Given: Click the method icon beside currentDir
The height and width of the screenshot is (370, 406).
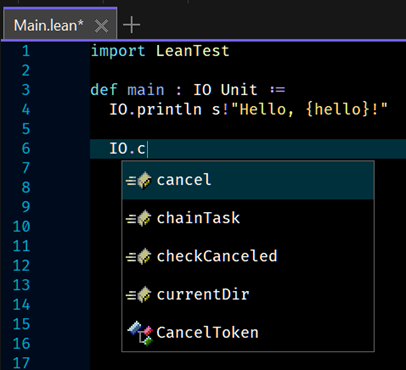Looking at the screenshot, I should [x=138, y=295].
